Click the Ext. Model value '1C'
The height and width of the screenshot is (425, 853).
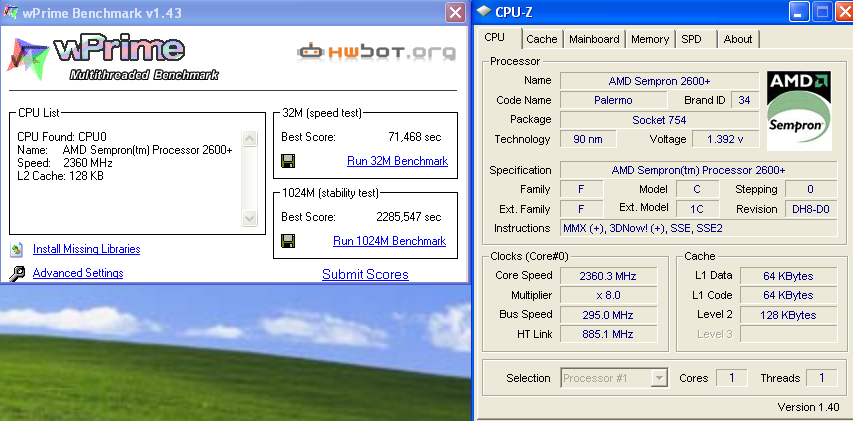(x=697, y=209)
